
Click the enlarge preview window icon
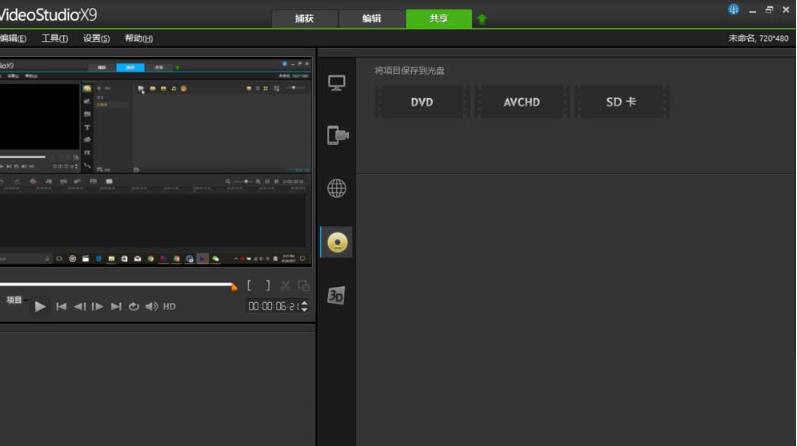[x=304, y=286]
